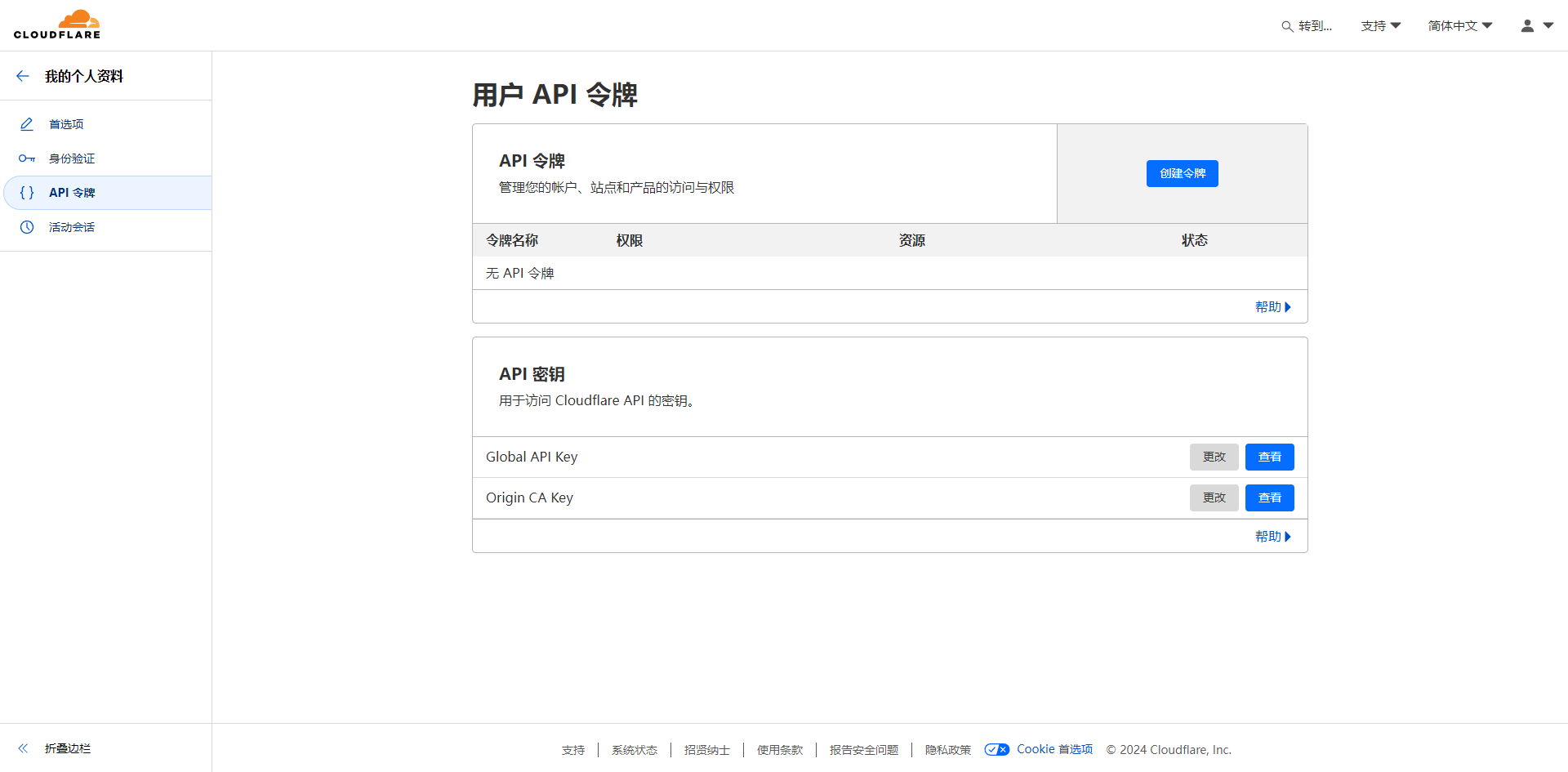Click the double-chevron collapse sidebar icon
The width and height of the screenshot is (1568, 772).
23,748
